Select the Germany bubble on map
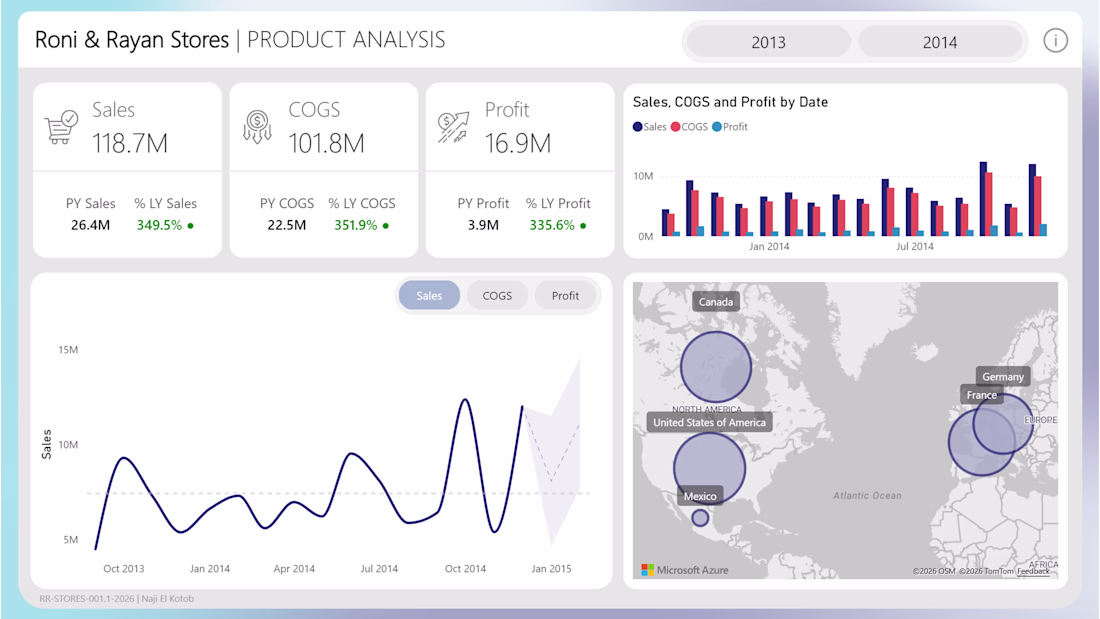 tap(1003, 423)
